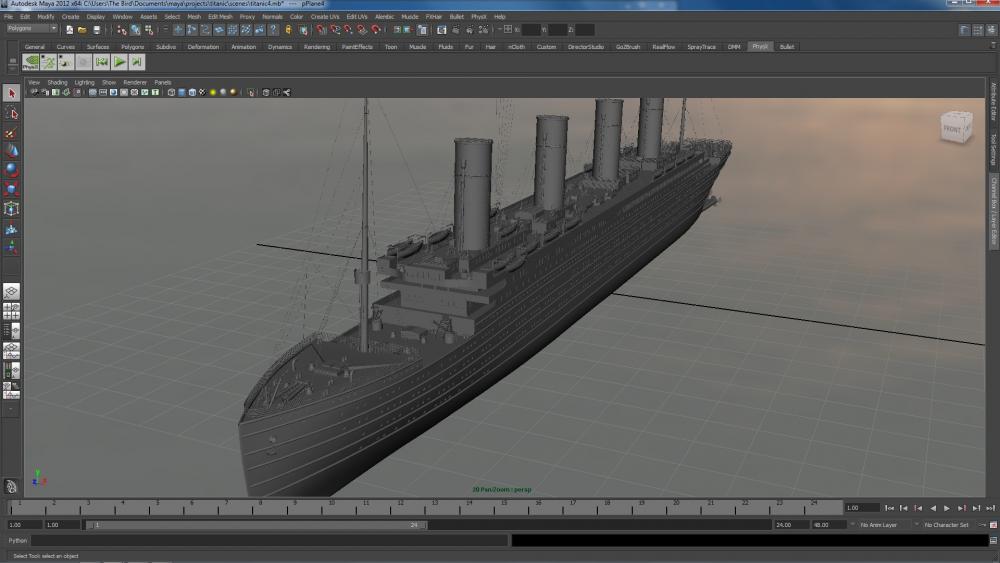Open the viewport Show menu
This screenshot has width=1000, height=563.
[109, 82]
